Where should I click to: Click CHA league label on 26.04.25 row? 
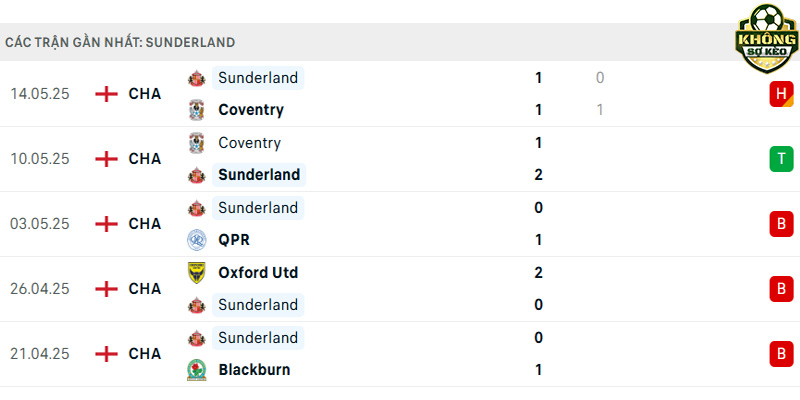(x=145, y=289)
